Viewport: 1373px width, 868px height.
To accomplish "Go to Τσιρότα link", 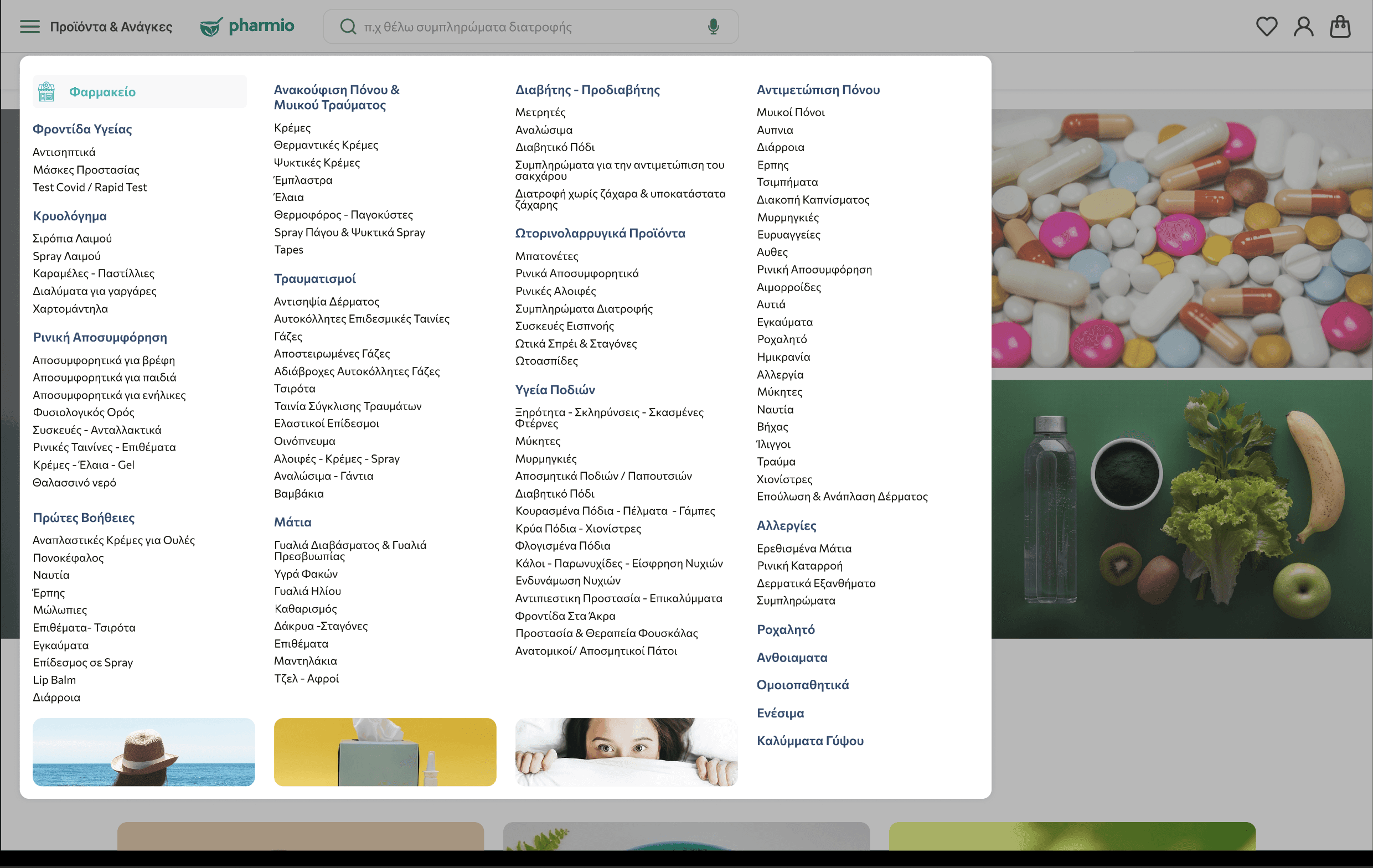I will click(294, 389).
